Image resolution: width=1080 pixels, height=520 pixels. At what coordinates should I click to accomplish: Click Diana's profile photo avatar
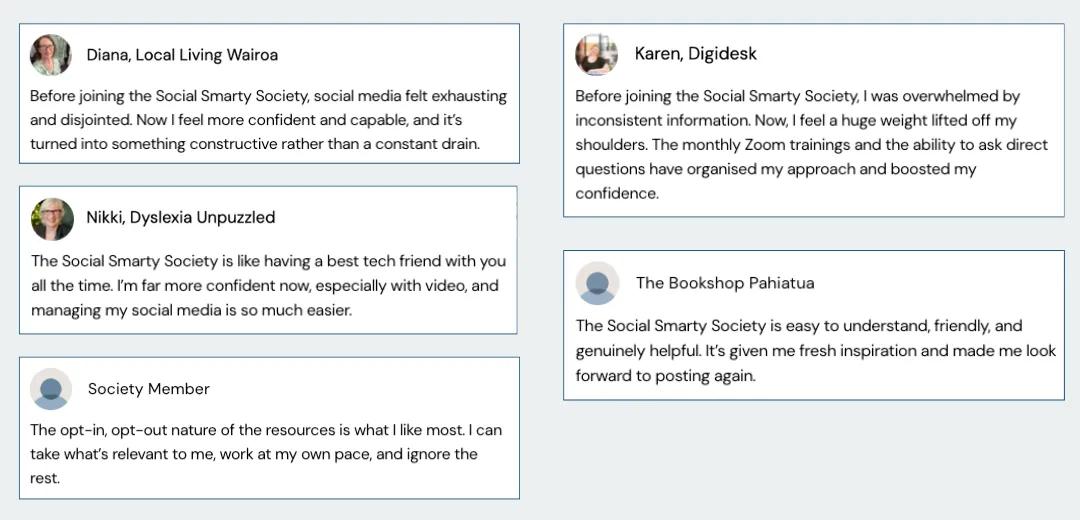pyautogui.click(x=51, y=55)
